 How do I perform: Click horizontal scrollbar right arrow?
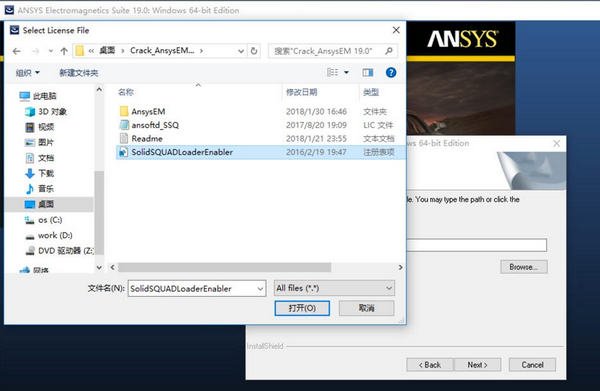[400, 267]
